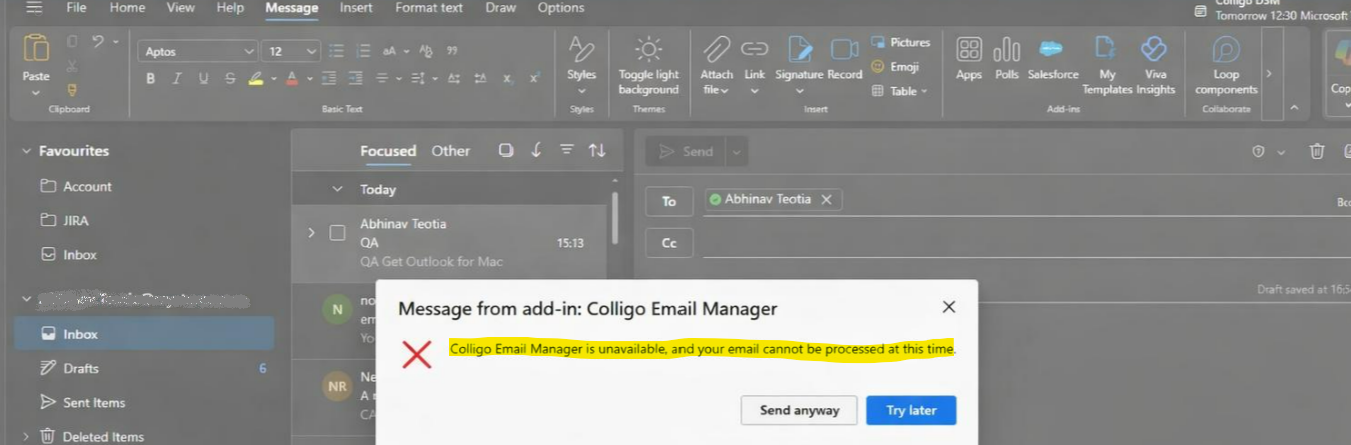This screenshot has height=445, width=1351.
Task: Click the Send anyway button
Action: point(798,410)
